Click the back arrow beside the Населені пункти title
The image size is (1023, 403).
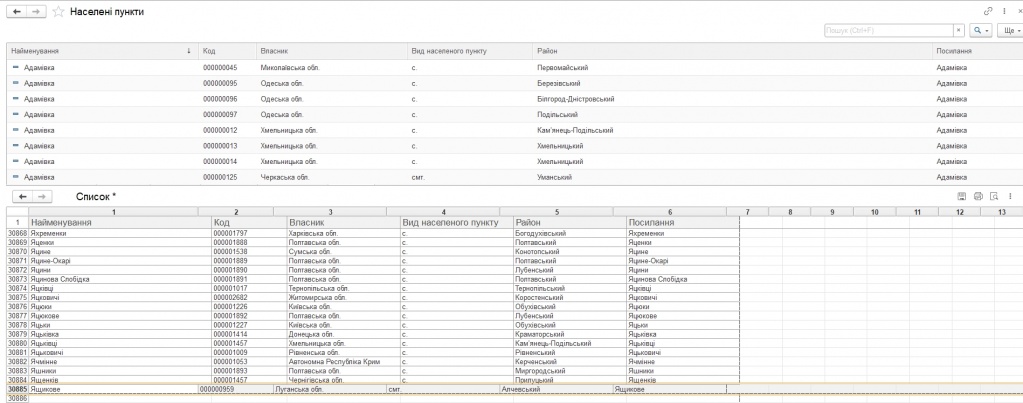[x=15, y=11]
